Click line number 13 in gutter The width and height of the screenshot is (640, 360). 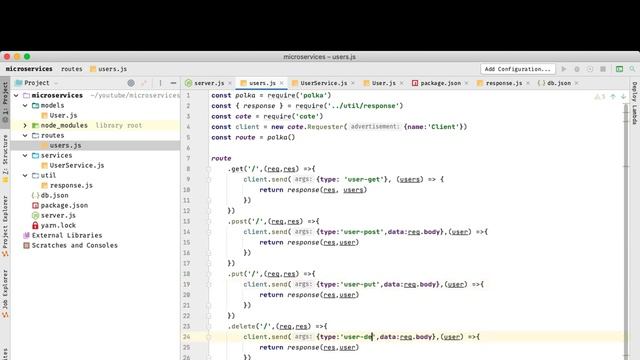(x=187, y=221)
